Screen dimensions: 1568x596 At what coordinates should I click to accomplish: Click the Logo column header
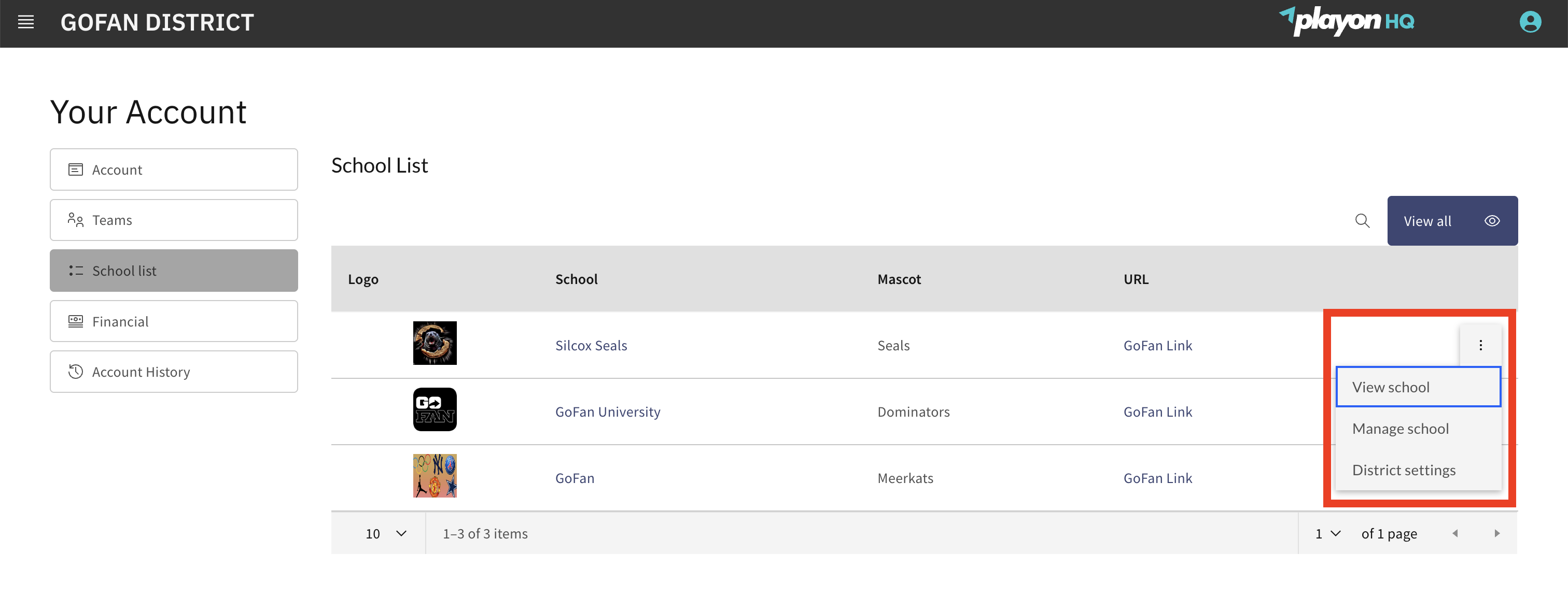(363, 279)
